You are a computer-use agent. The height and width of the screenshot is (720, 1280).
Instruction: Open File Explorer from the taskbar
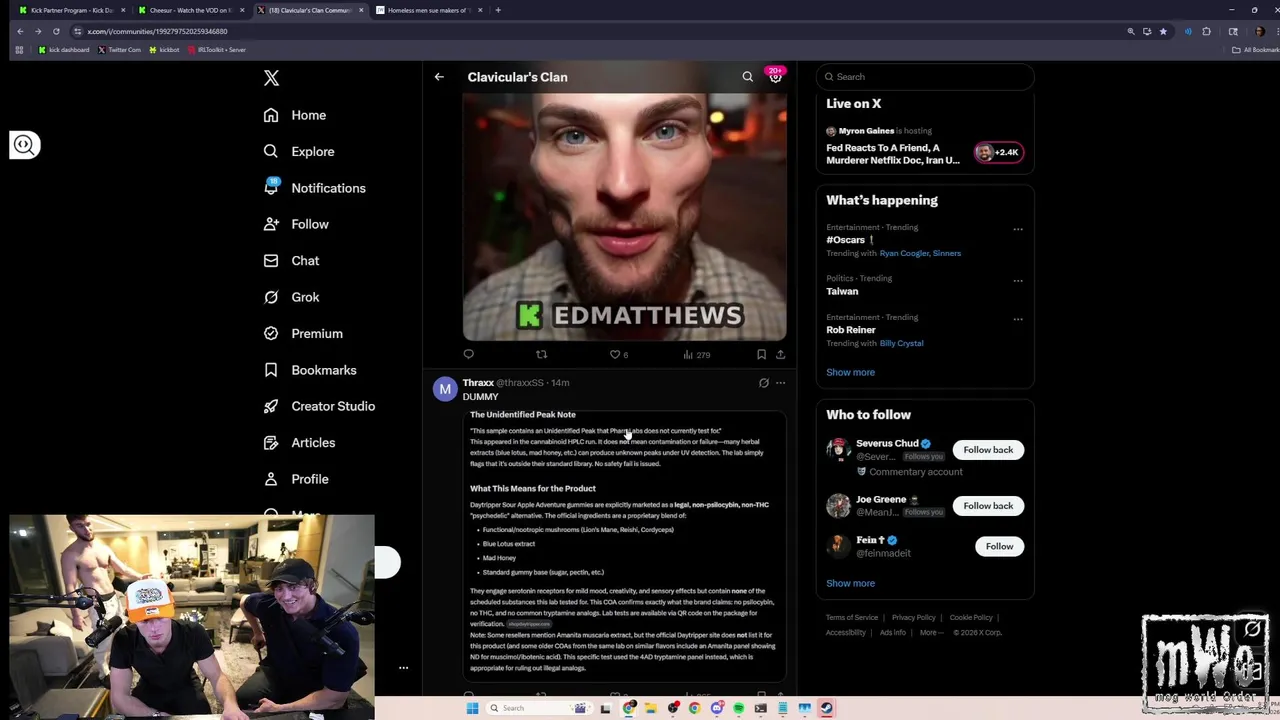pyautogui.click(x=651, y=708)
